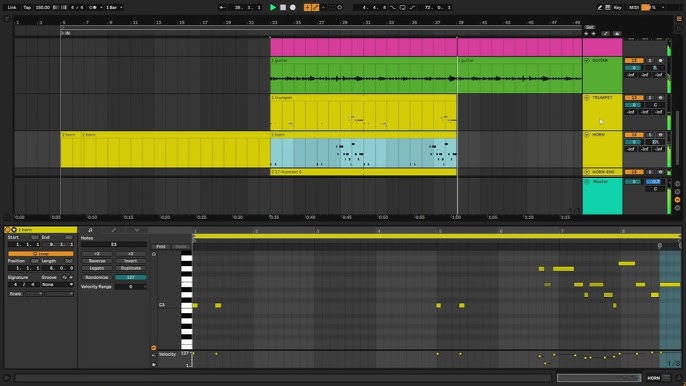Toggle the orange Velocity lane button

154,348
